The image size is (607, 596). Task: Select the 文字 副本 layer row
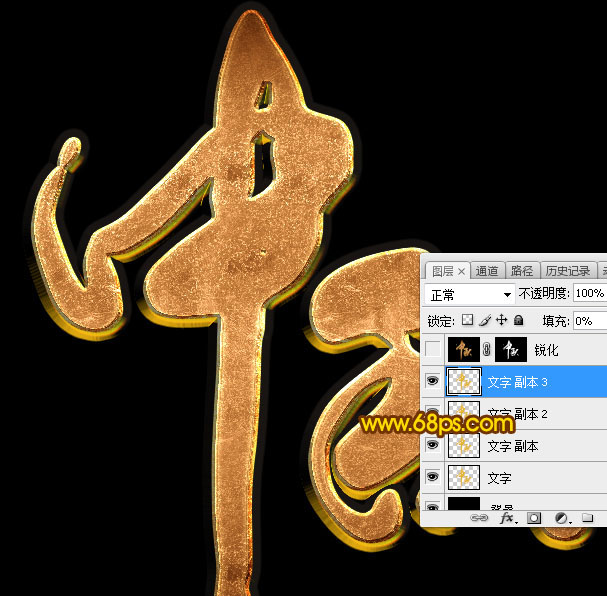pos(514,445)
